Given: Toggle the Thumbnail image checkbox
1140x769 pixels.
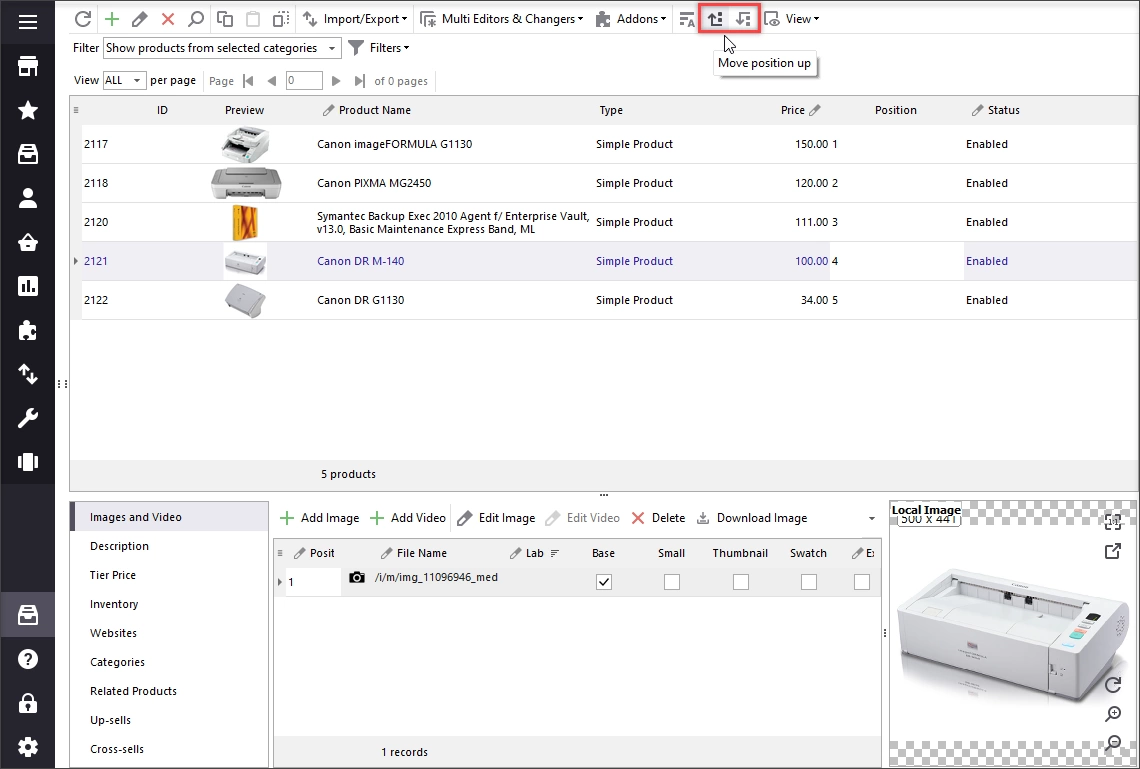Looking at the screenshot, I should click(741, 582).
